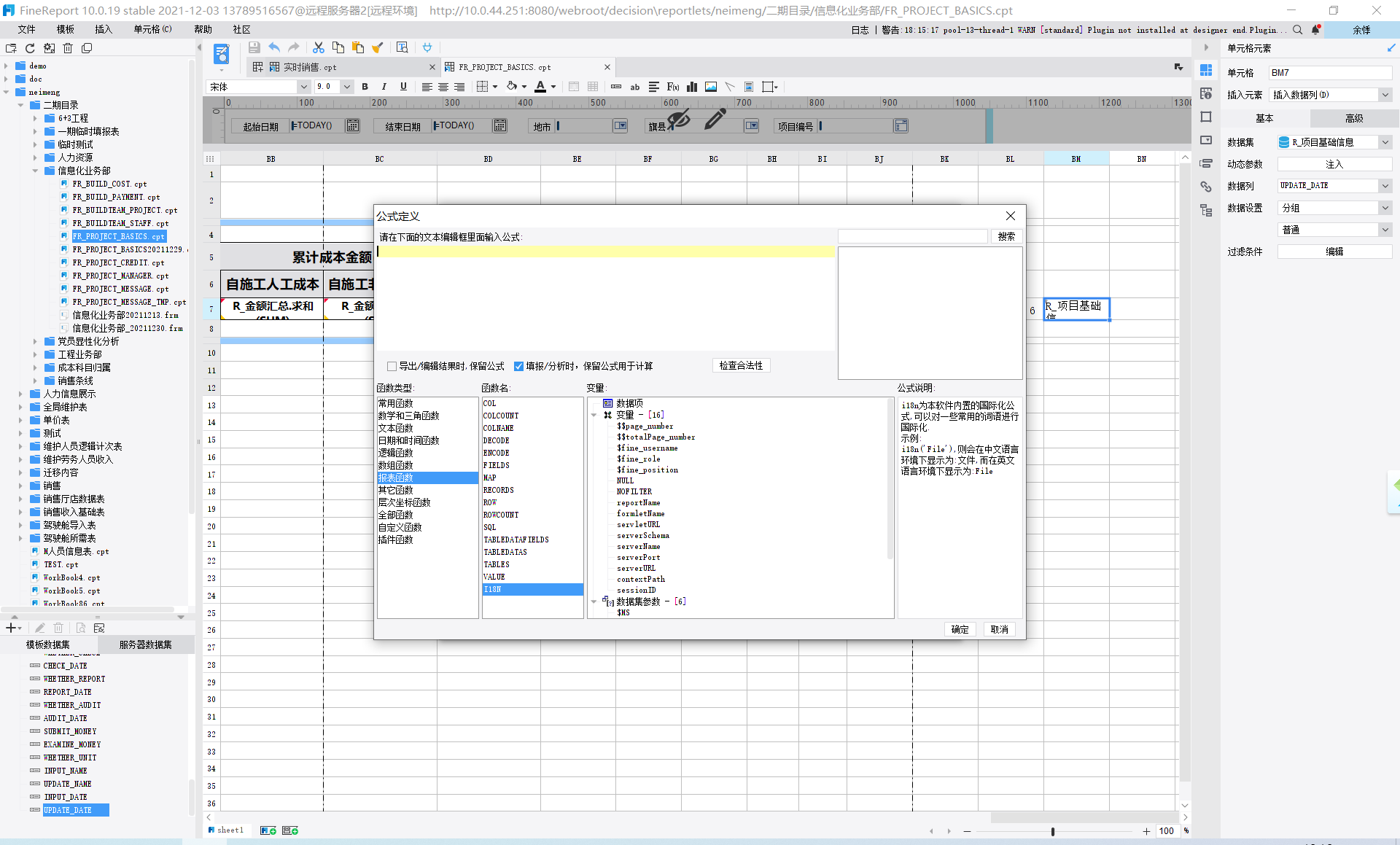1400x845 pixels.
Task: Click 确定 to confirm the formula
Action: click(960, 629)
